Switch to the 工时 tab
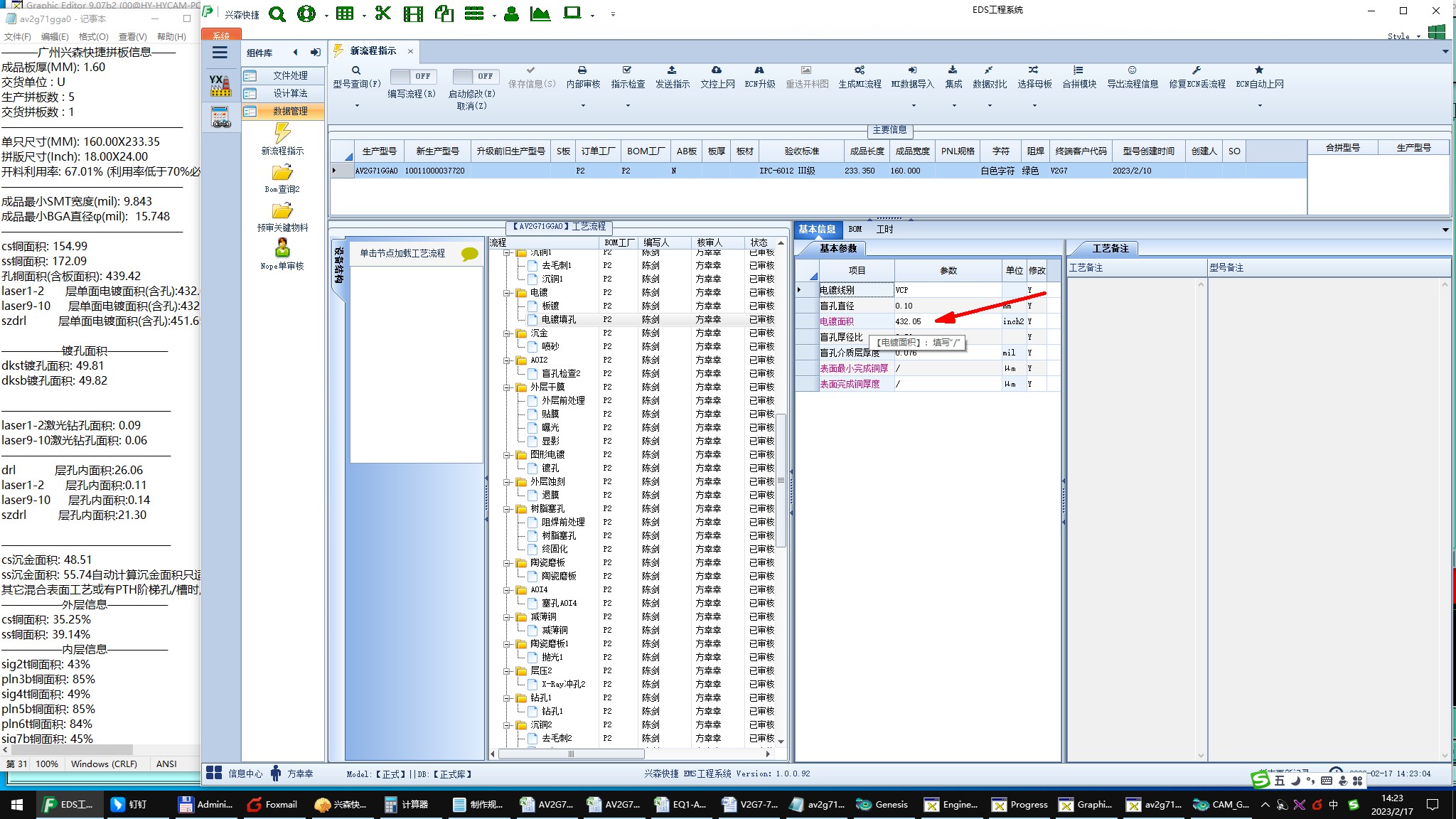The height and width of the screenshot is (819, 1456). pyautogui.click(x=884, y=229)
